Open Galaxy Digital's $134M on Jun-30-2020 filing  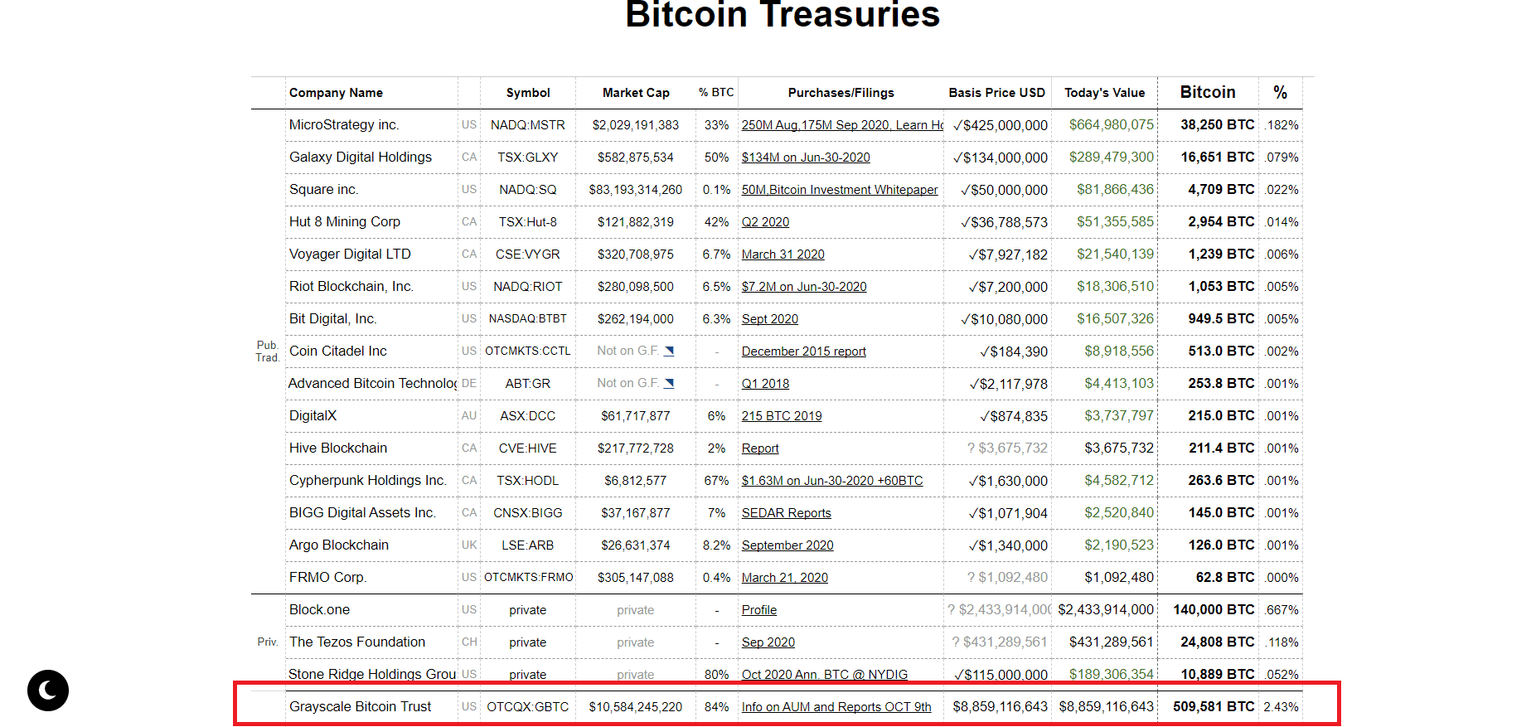[x=804, y=157]
